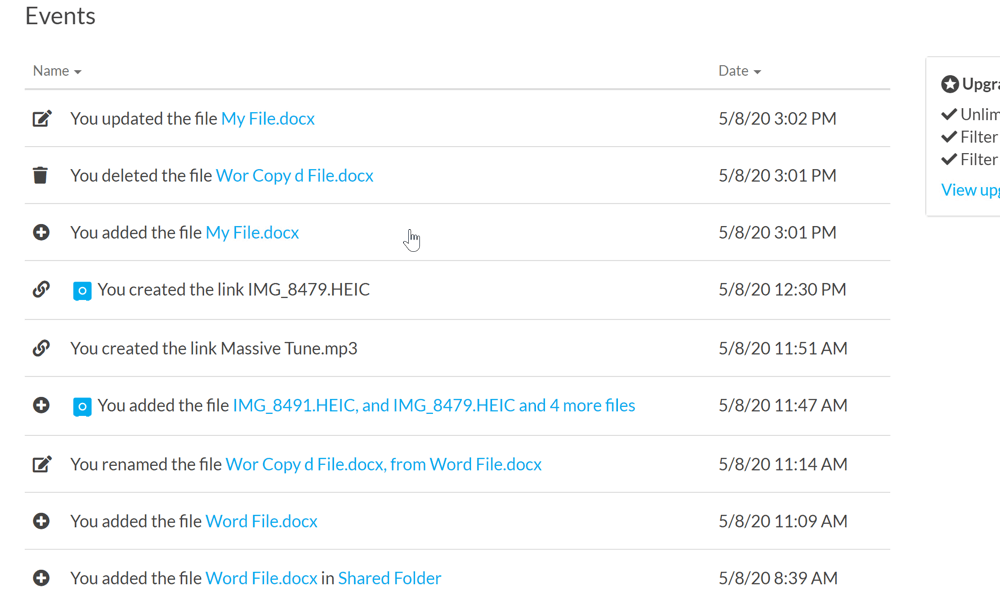Viewport: 1000px width, 600px height.
Task: Open My File.docx link in added event
Action: [x=252, y=232]
